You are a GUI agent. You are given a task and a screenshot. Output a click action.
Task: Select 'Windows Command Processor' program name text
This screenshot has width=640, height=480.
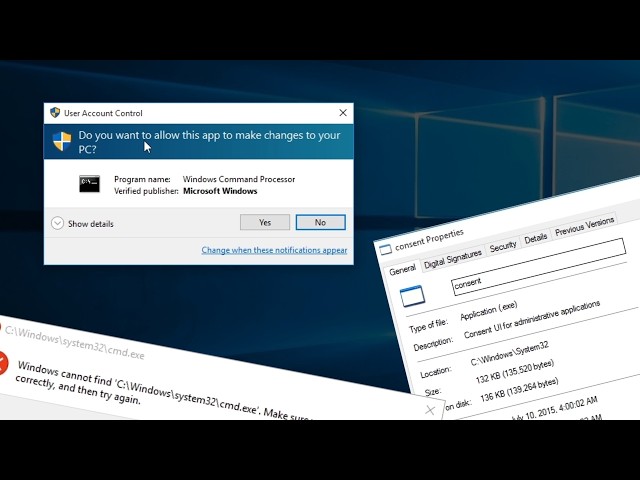[x=239, y=179]
